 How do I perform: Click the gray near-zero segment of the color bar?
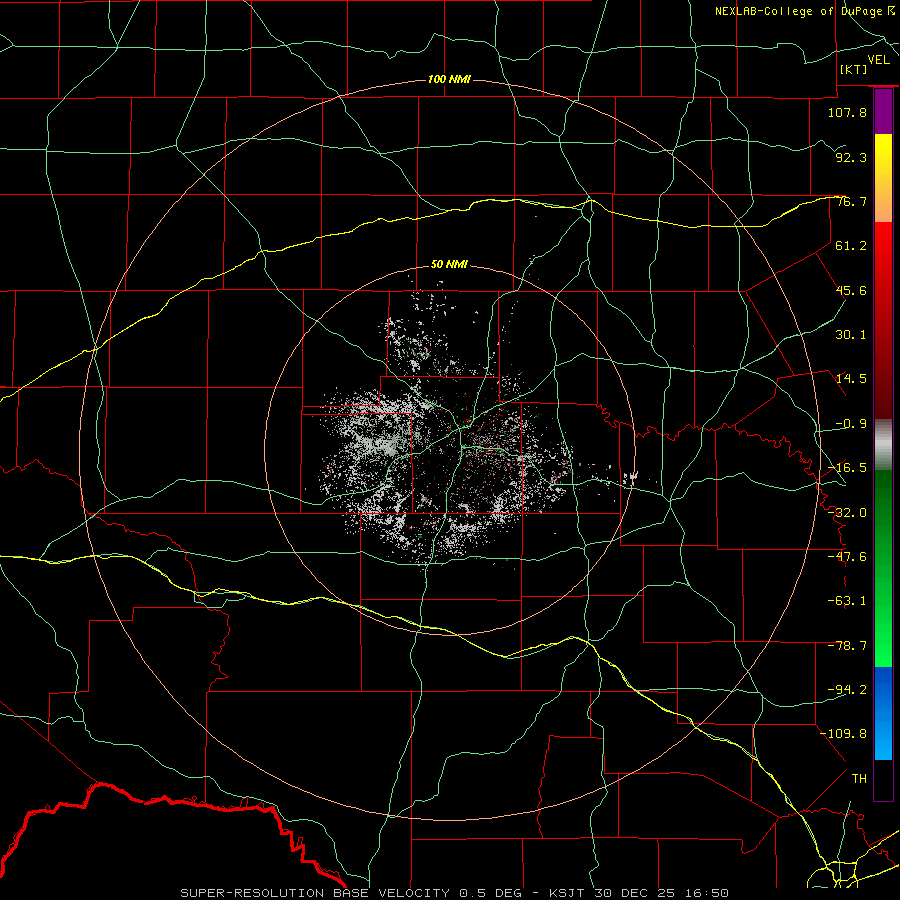(883, 445)
